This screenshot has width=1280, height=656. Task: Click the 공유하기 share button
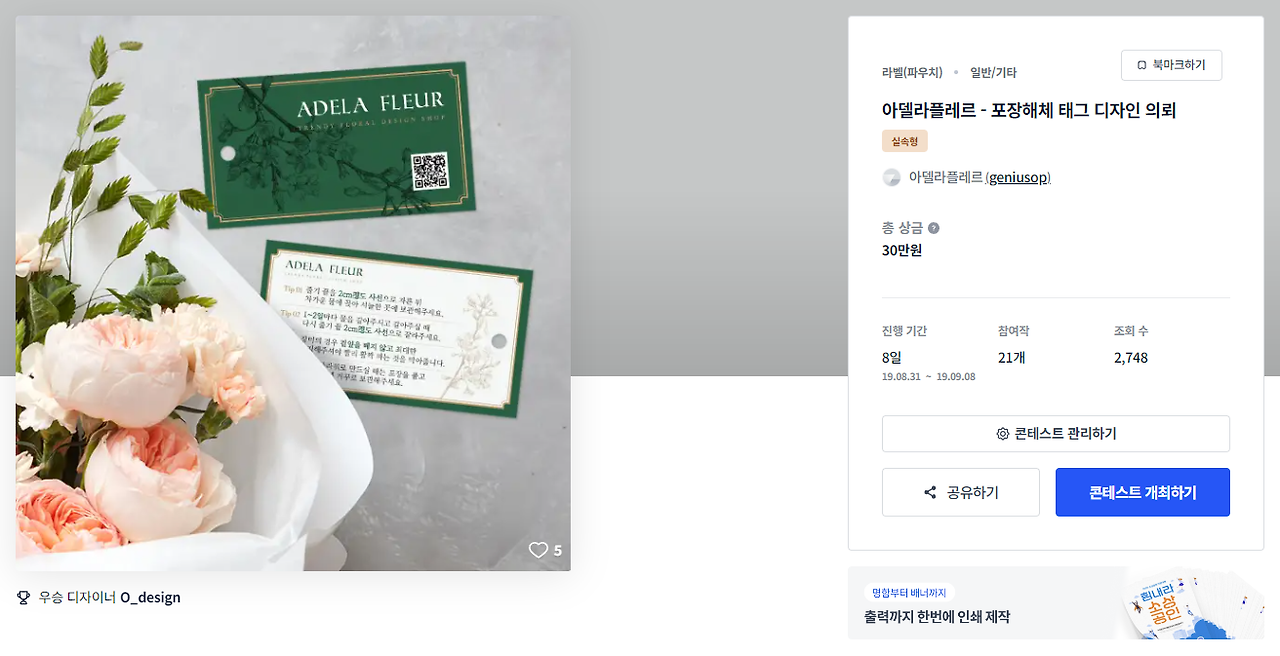961,492
